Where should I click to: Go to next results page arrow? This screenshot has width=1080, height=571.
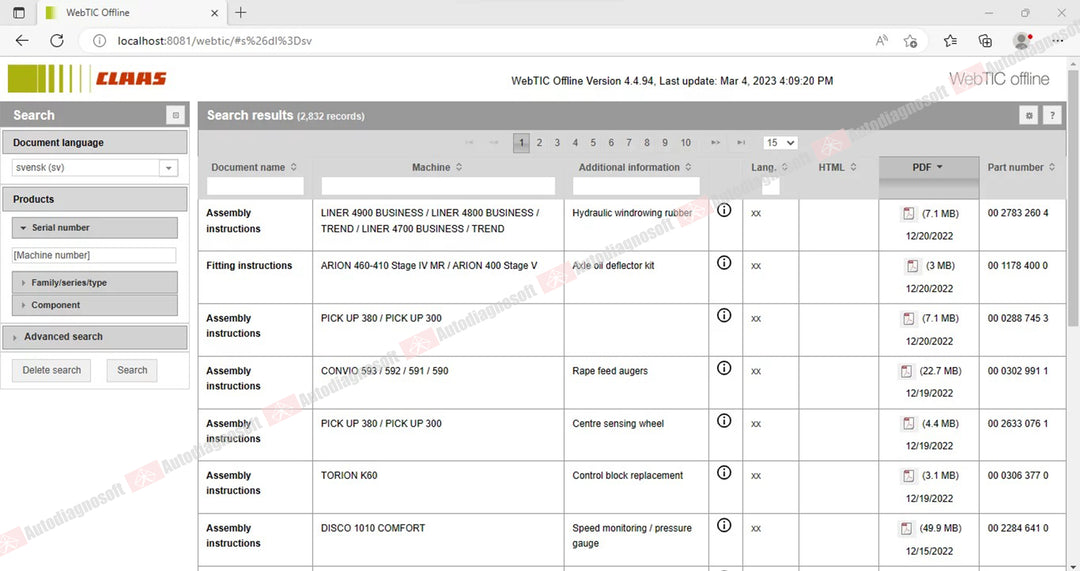coord(716,143)
